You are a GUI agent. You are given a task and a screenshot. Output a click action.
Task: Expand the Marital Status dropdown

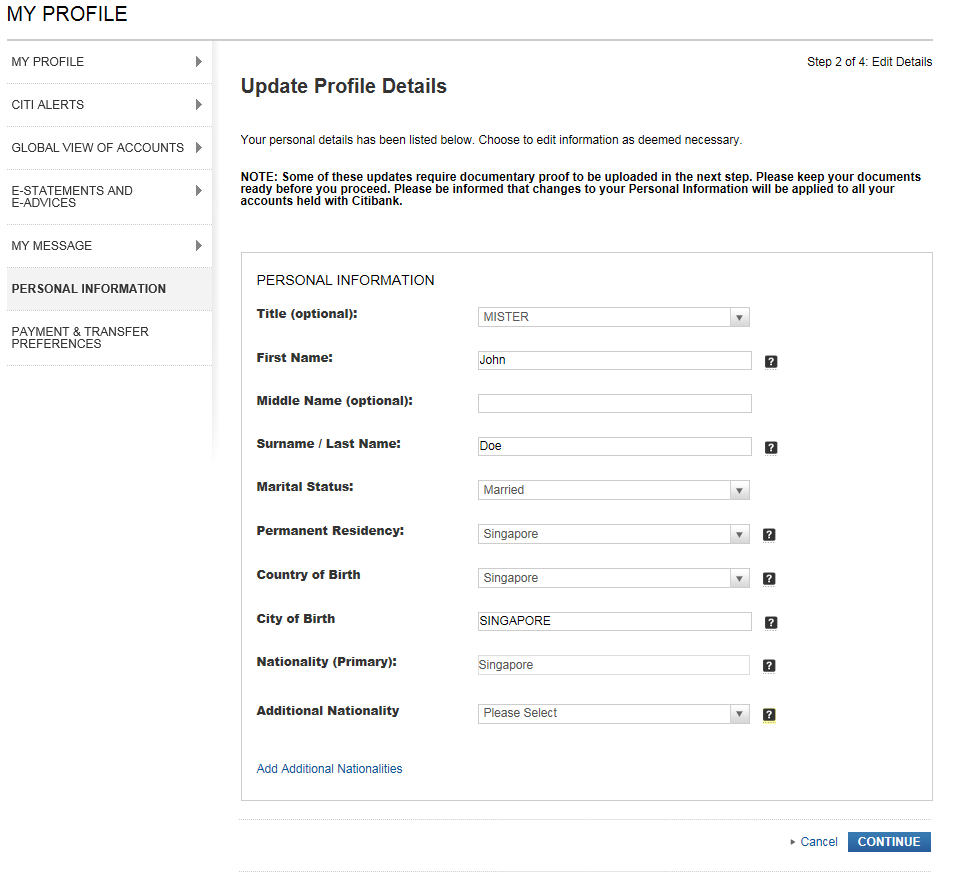[613, 490]
